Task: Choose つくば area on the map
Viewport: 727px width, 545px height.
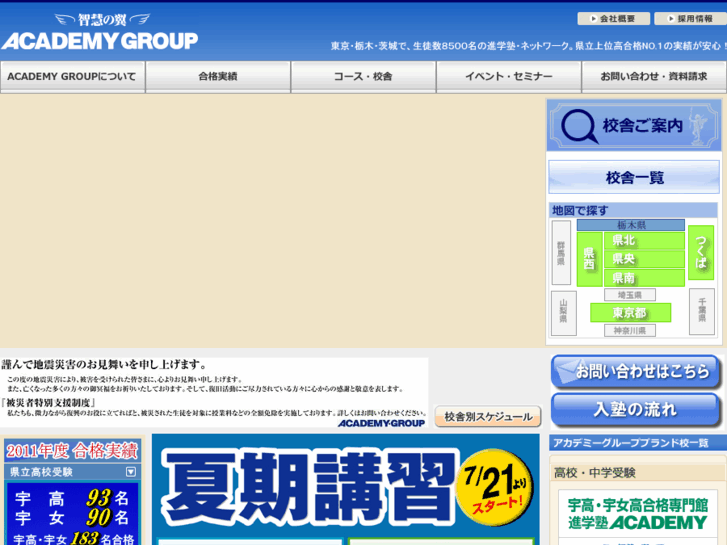Action: (701, 252)
